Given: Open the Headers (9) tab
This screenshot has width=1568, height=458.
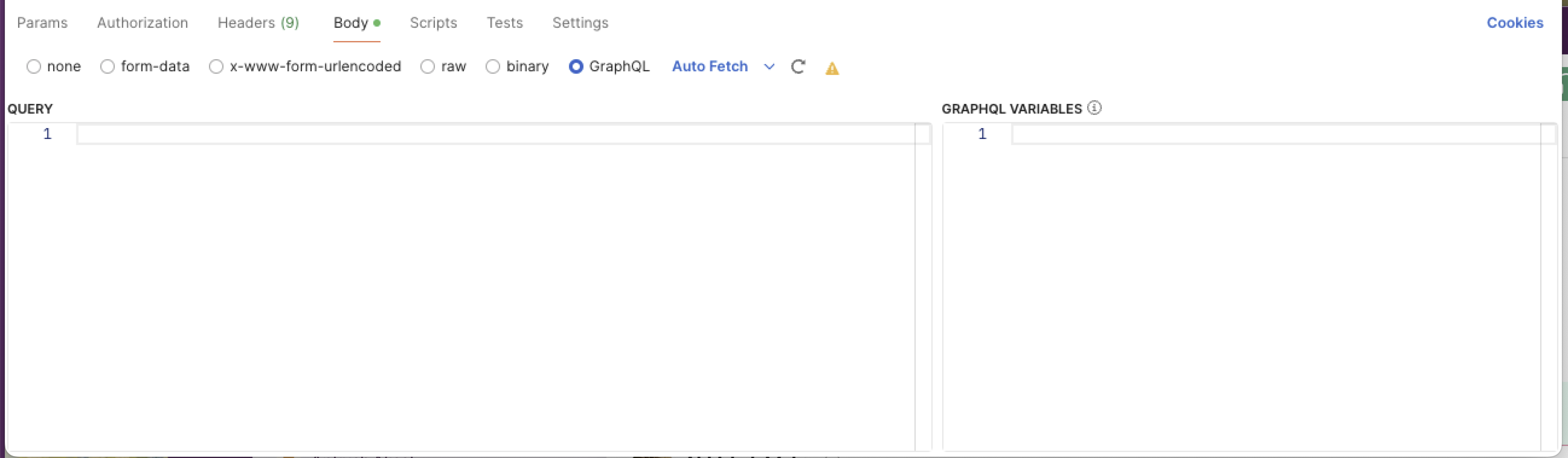Looking at the screenshot, I should [x=258, y=23].
